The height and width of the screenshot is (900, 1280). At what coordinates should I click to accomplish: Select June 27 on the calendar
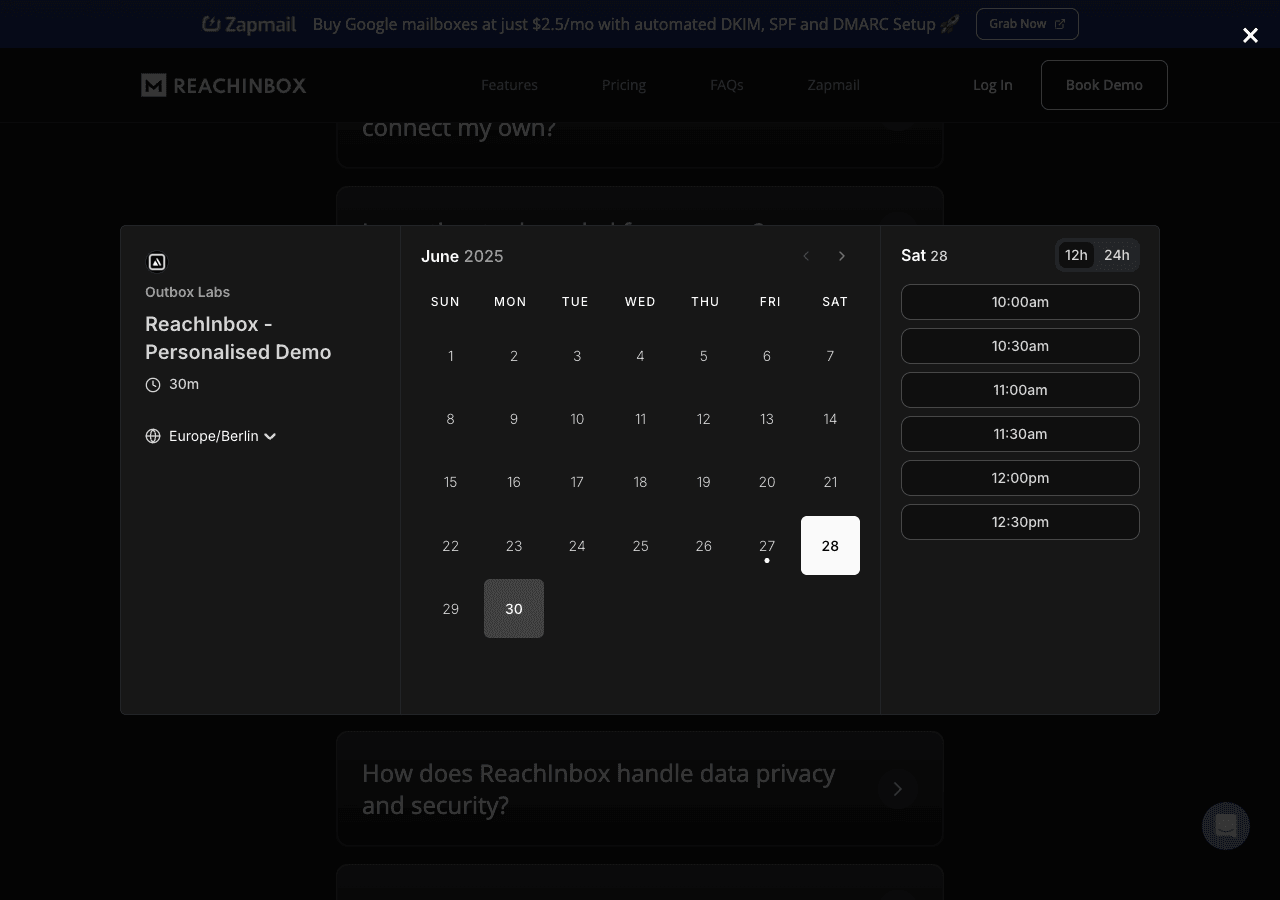pos(767,546)
